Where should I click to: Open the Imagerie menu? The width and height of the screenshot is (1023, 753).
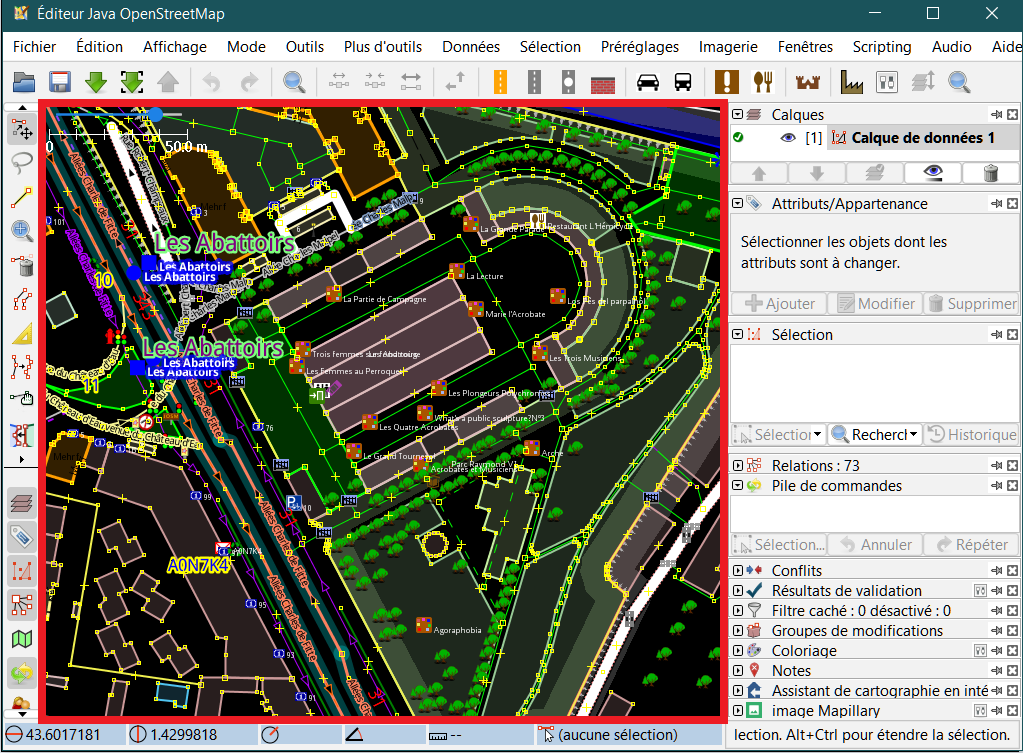click(x=727, y=46)
